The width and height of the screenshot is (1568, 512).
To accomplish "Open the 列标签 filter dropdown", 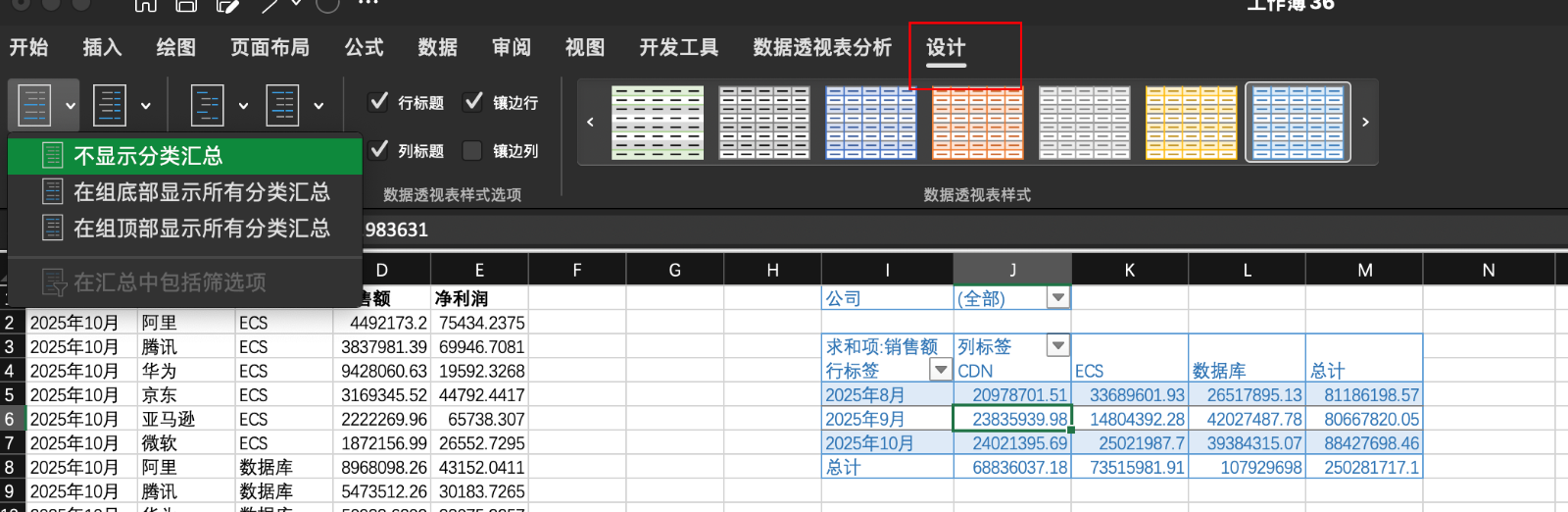I will pyautogui.click(x=1057, y=345).
